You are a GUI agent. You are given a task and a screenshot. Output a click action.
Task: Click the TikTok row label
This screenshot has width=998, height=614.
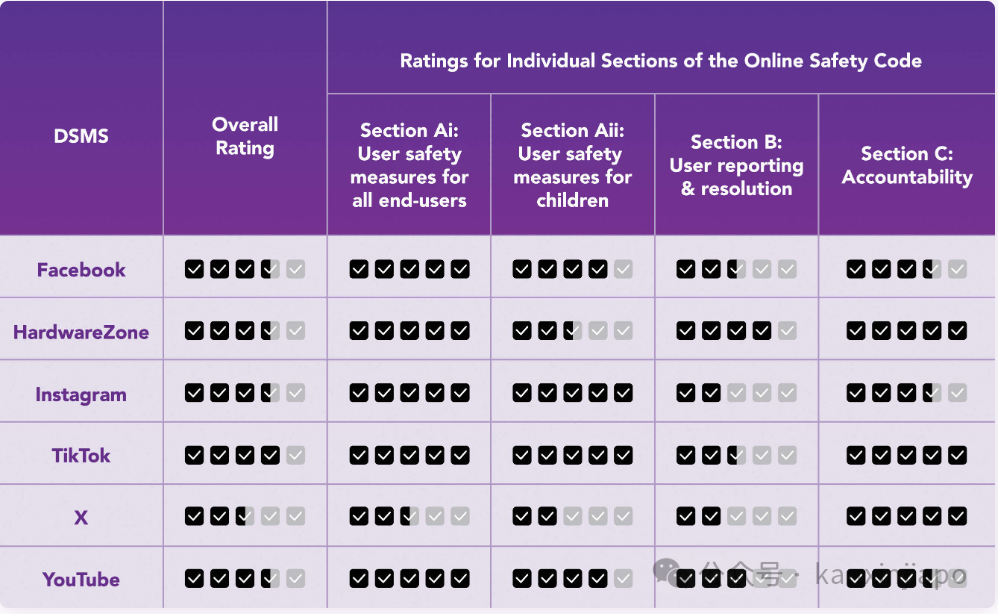click(x=81, y=456)
